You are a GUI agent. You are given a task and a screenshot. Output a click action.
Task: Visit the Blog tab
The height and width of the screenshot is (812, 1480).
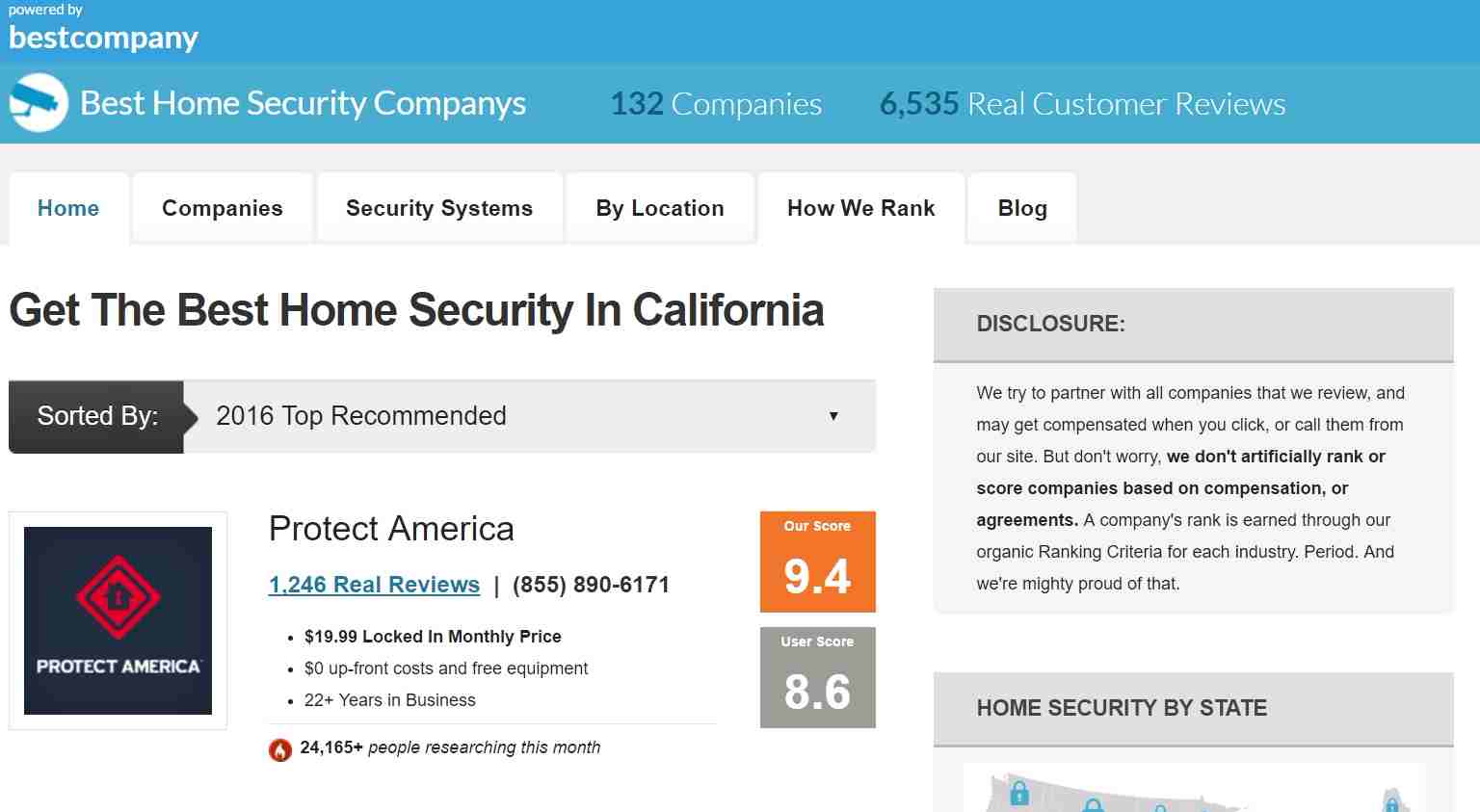pyautogui.click(x=1022, y=208)
